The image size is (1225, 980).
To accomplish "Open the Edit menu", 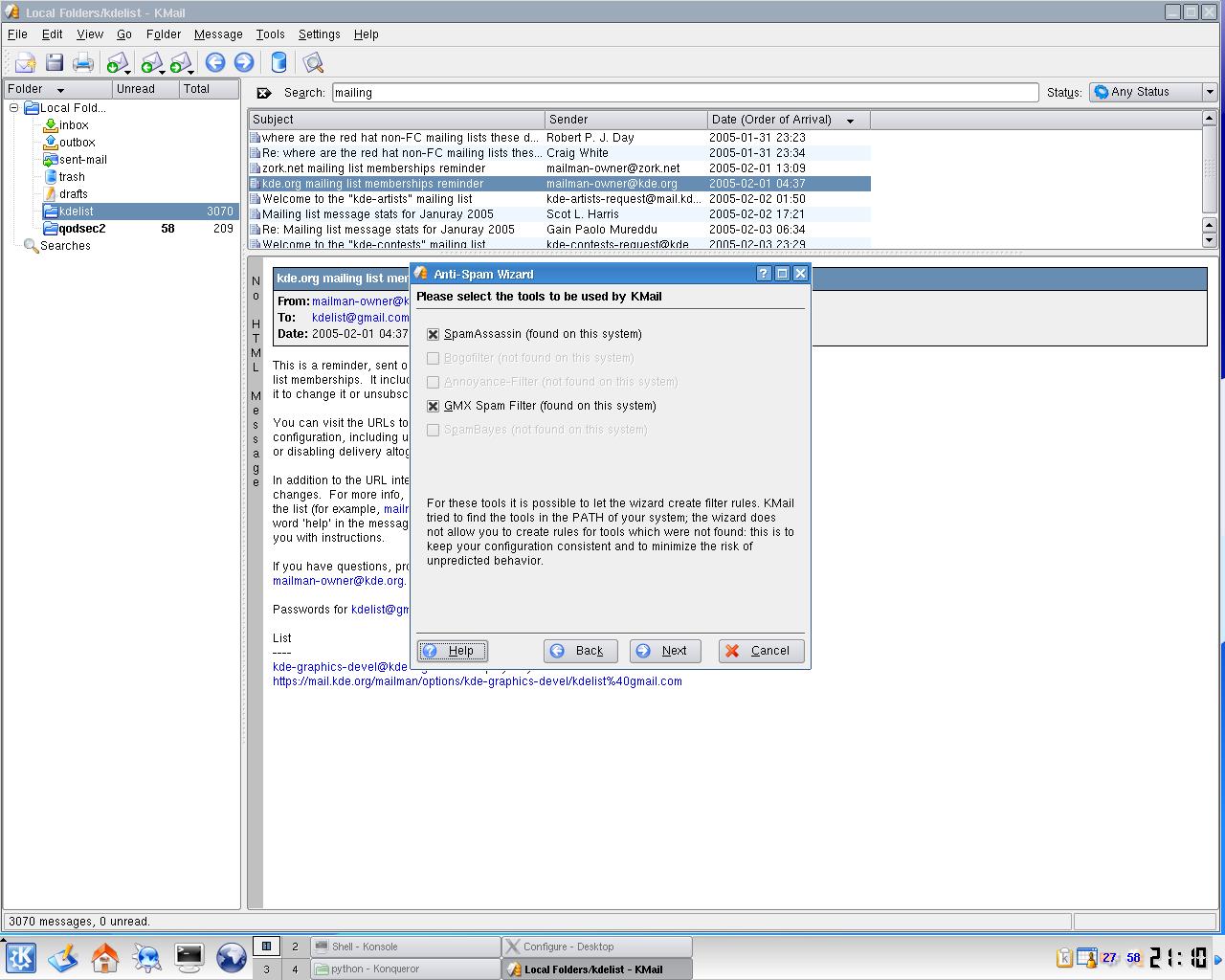I will coord(53,34).
